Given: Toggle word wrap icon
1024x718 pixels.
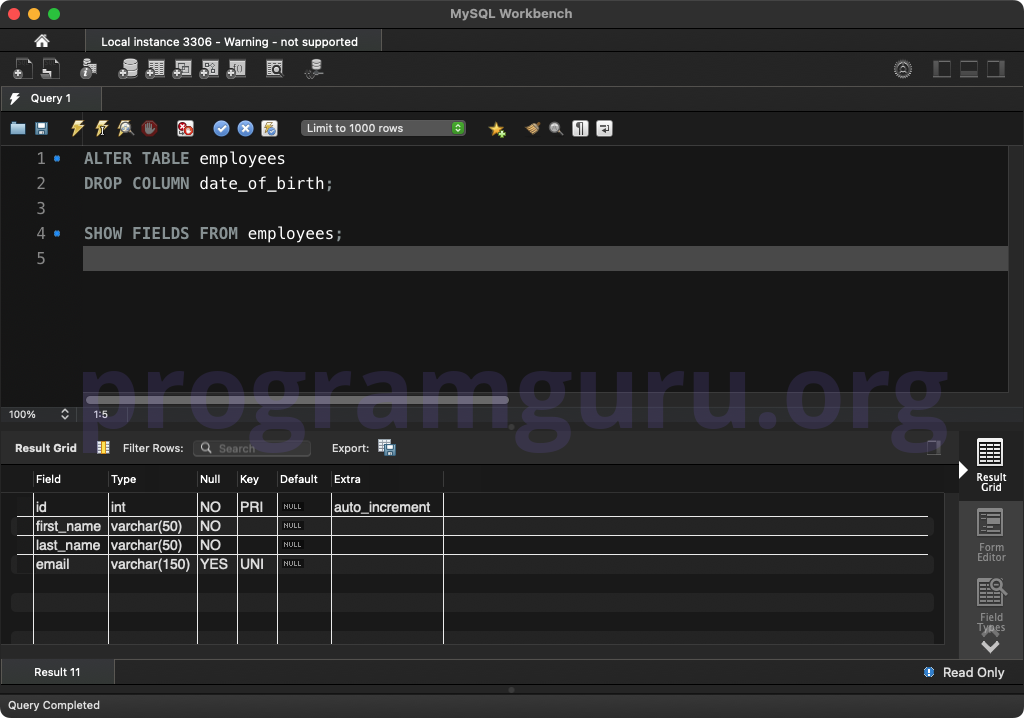Looking at the screenshot, I should 604,128.
